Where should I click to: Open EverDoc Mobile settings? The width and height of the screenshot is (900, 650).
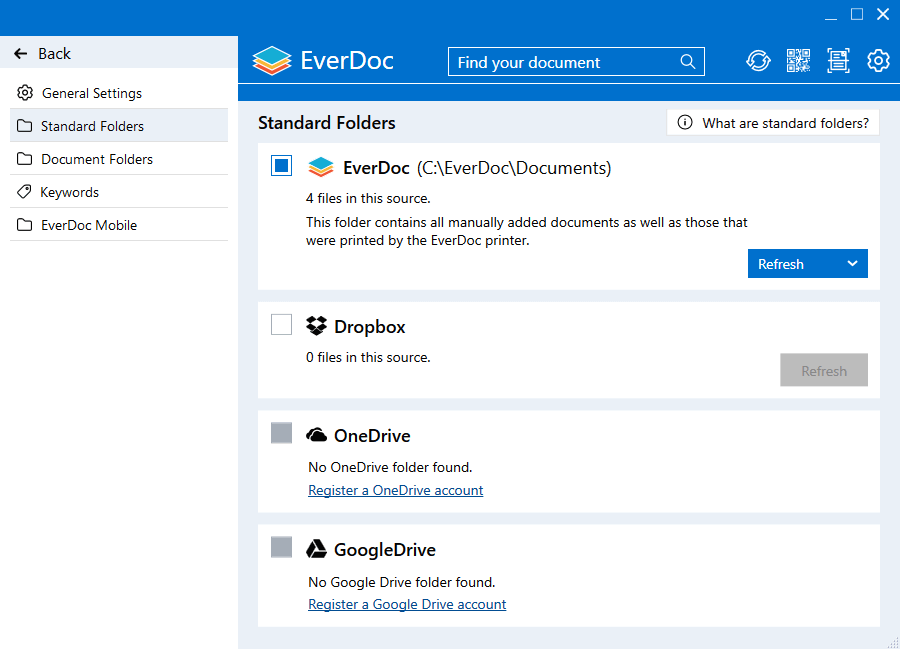tap(90, 224)
